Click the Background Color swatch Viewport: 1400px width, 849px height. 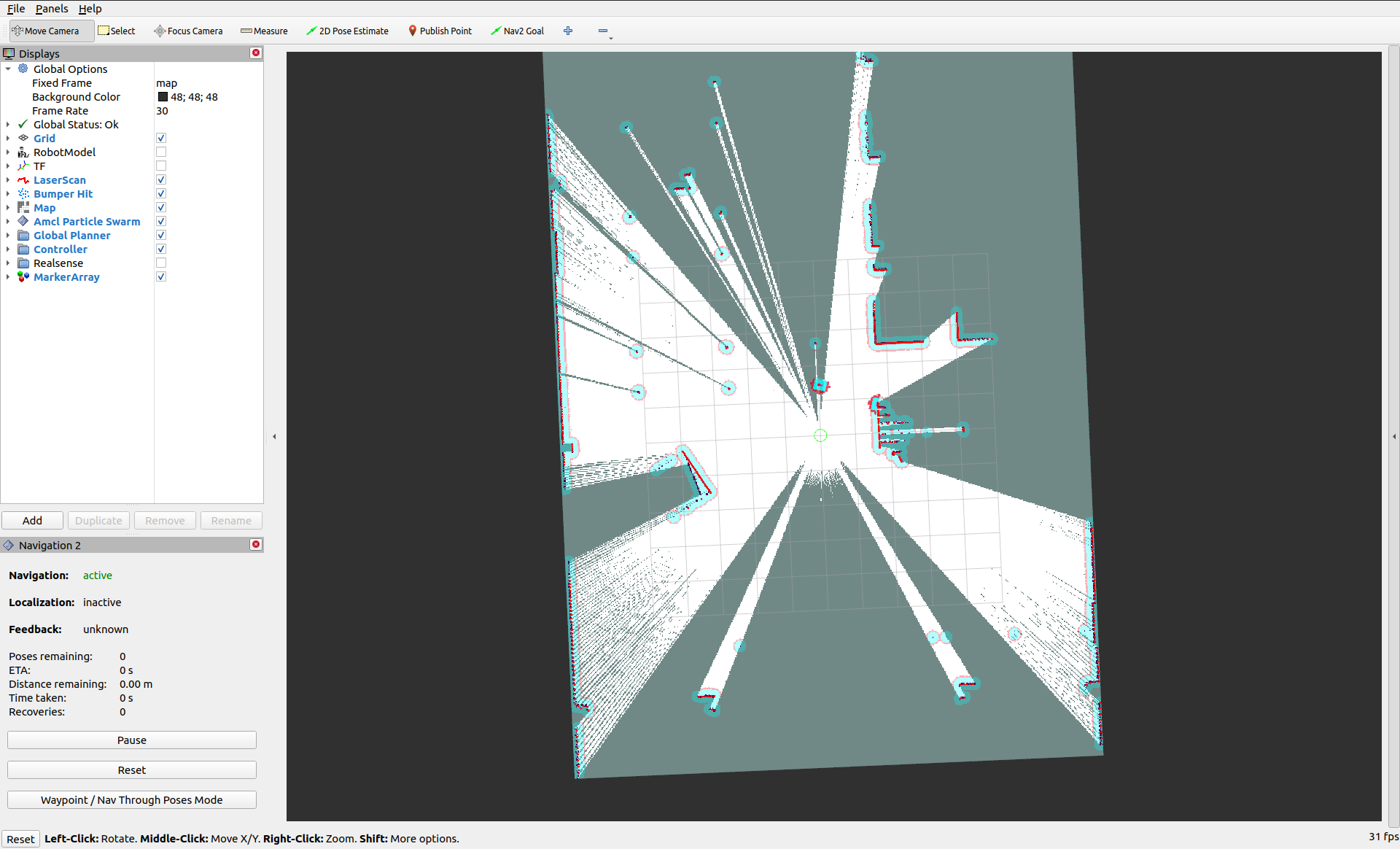tap(163, 97)
